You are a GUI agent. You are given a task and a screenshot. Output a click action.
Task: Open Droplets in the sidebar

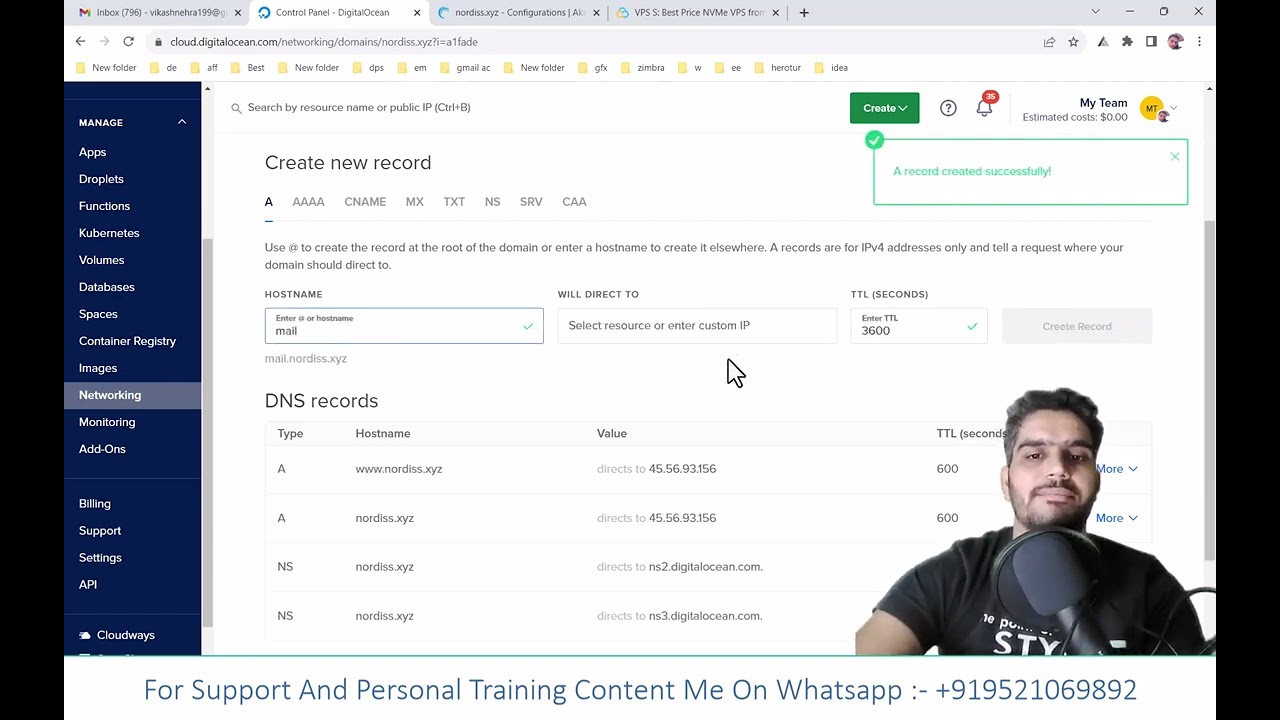101,179
